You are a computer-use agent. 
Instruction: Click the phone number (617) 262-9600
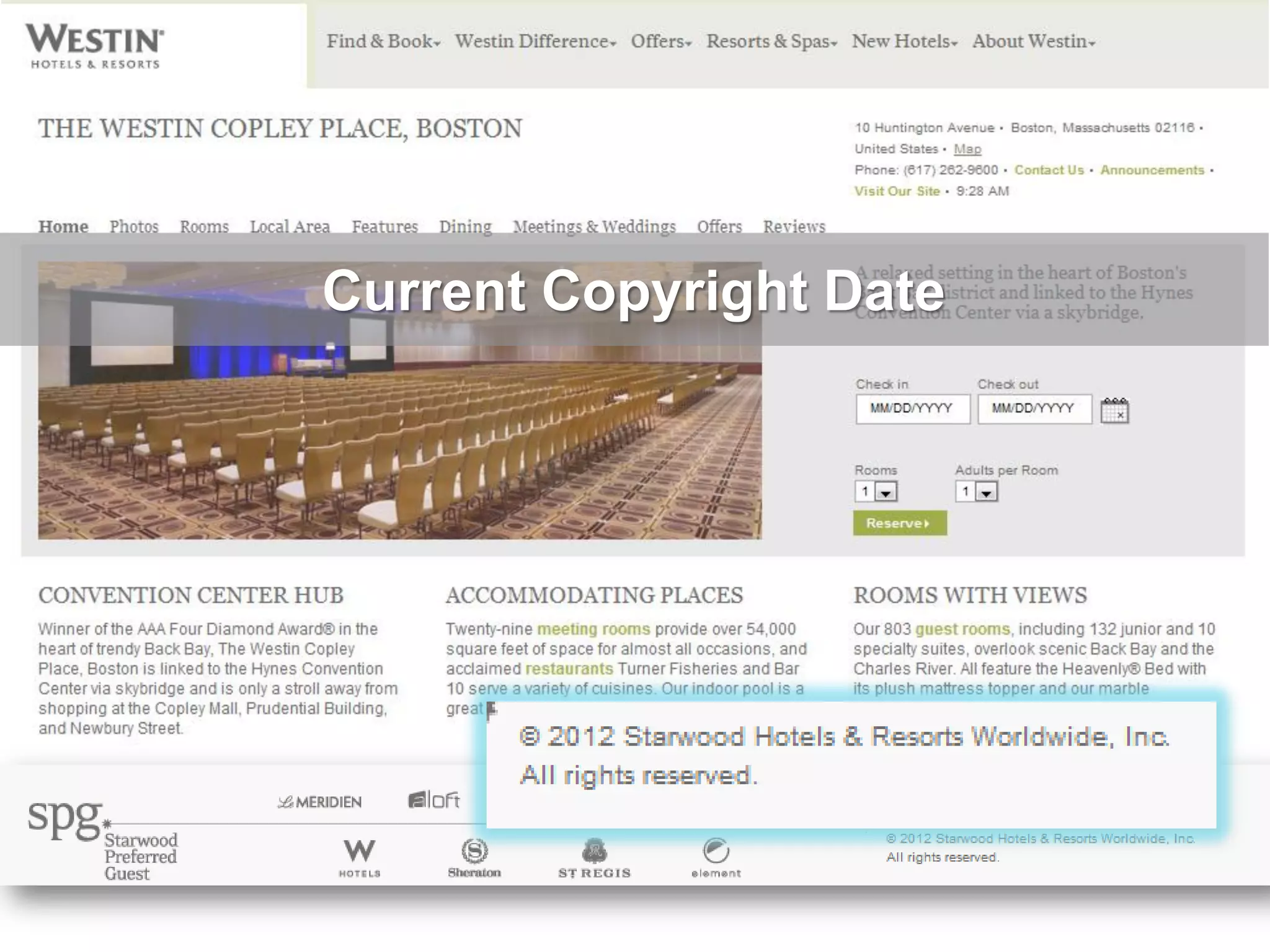pyautogui.click(x=951, y=170)
